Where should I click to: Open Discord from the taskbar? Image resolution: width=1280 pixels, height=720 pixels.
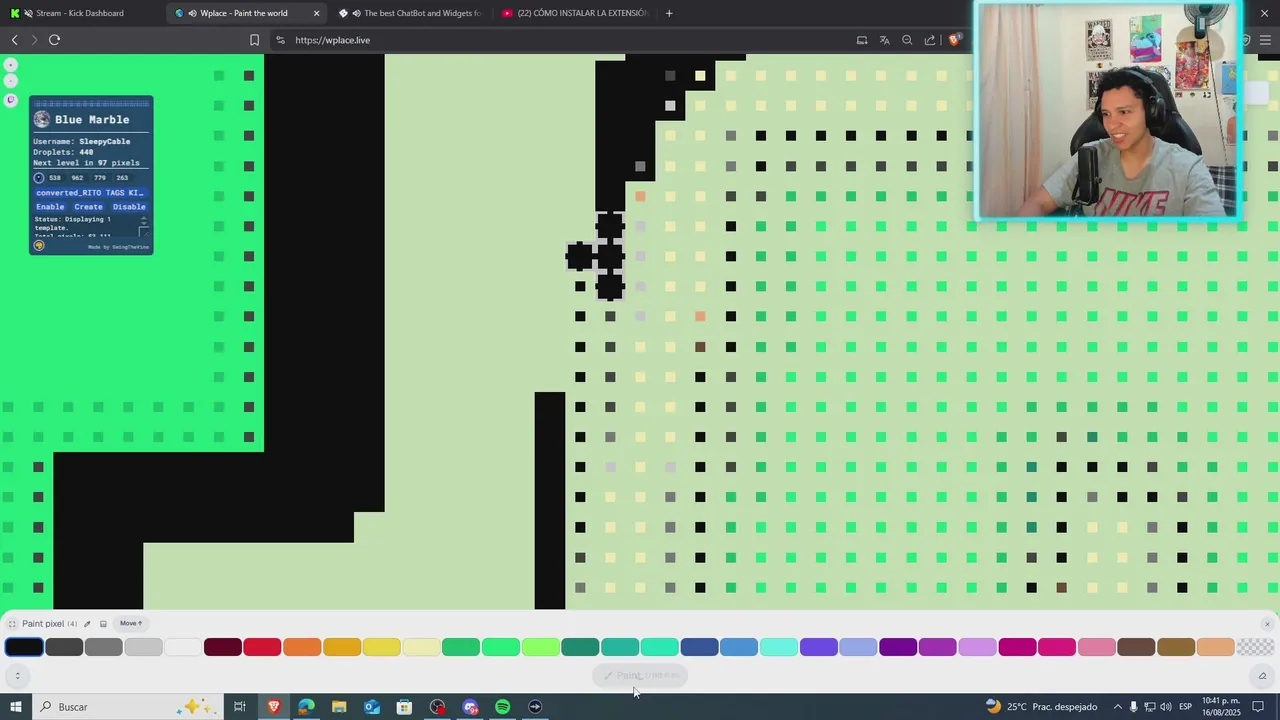coord(470,707)
